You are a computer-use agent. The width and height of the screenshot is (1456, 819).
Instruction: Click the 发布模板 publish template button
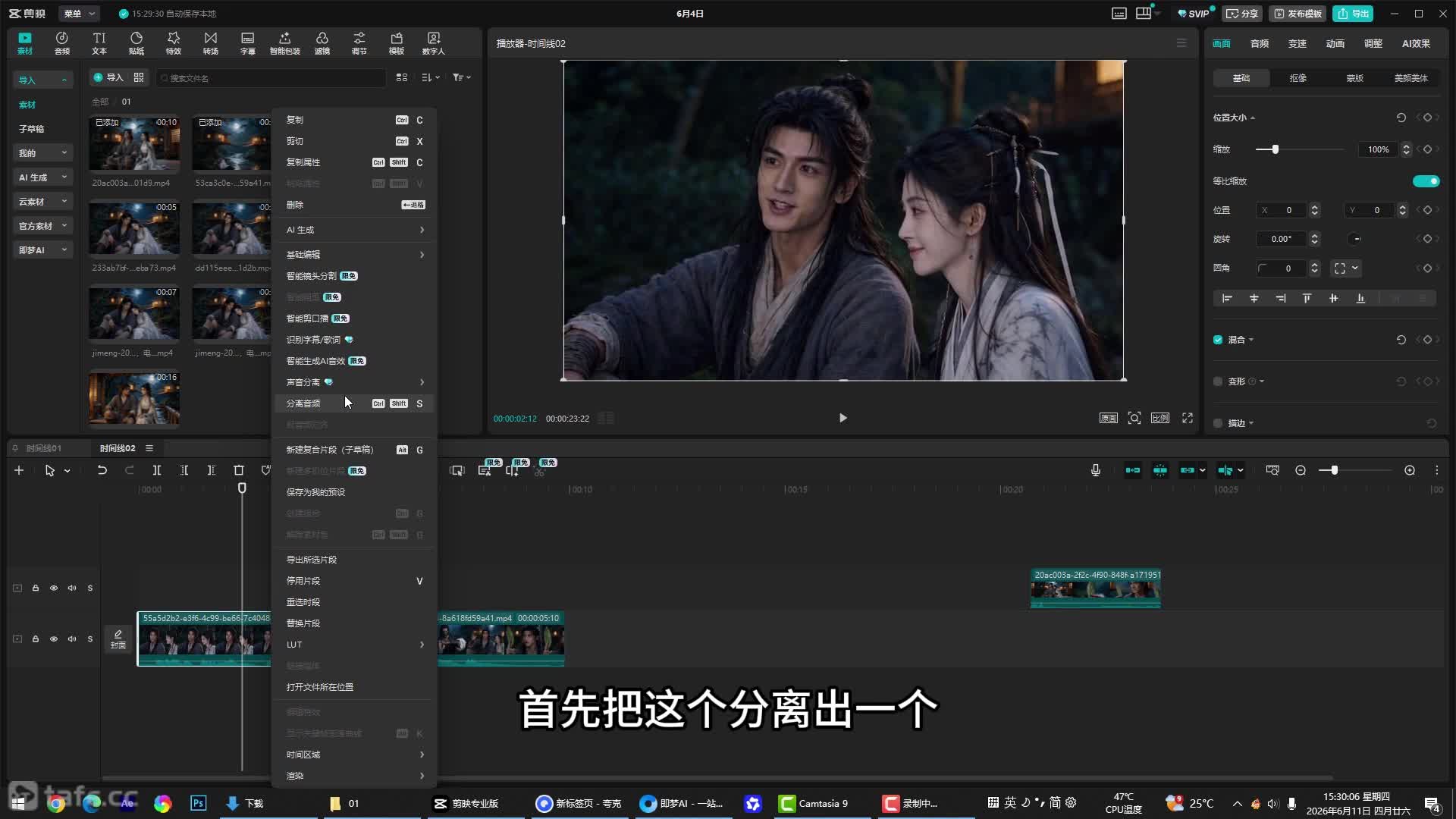pyautogui.click(x=1298, y=14)
